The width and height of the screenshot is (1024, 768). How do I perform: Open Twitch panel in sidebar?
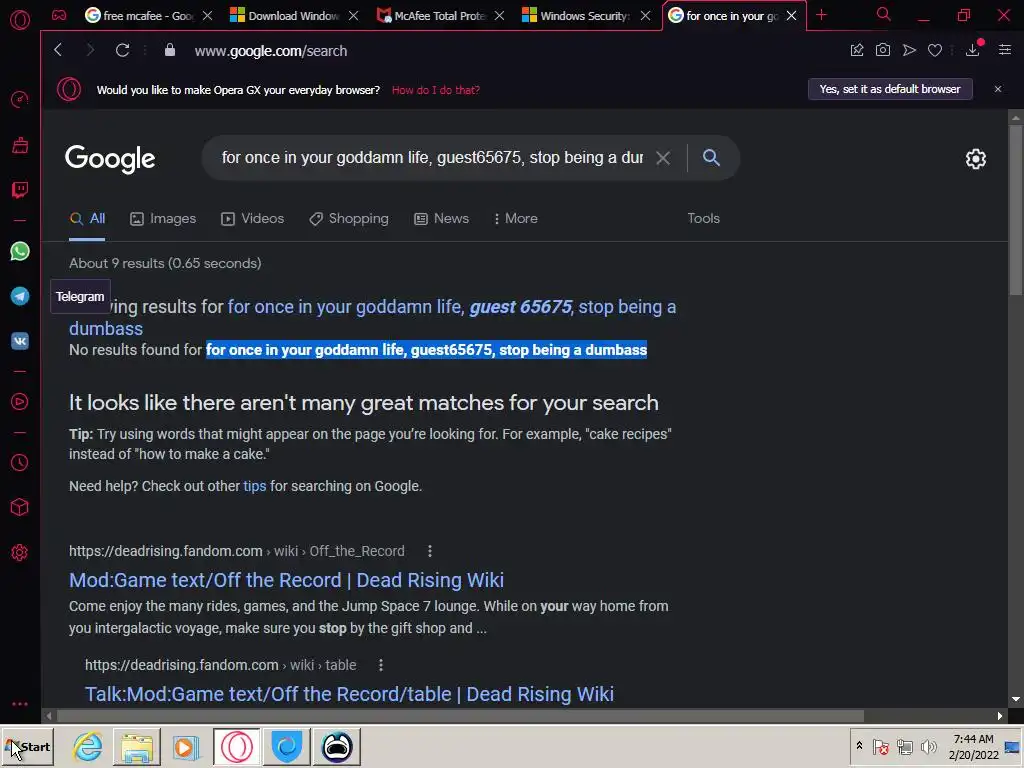coord(20,190)
